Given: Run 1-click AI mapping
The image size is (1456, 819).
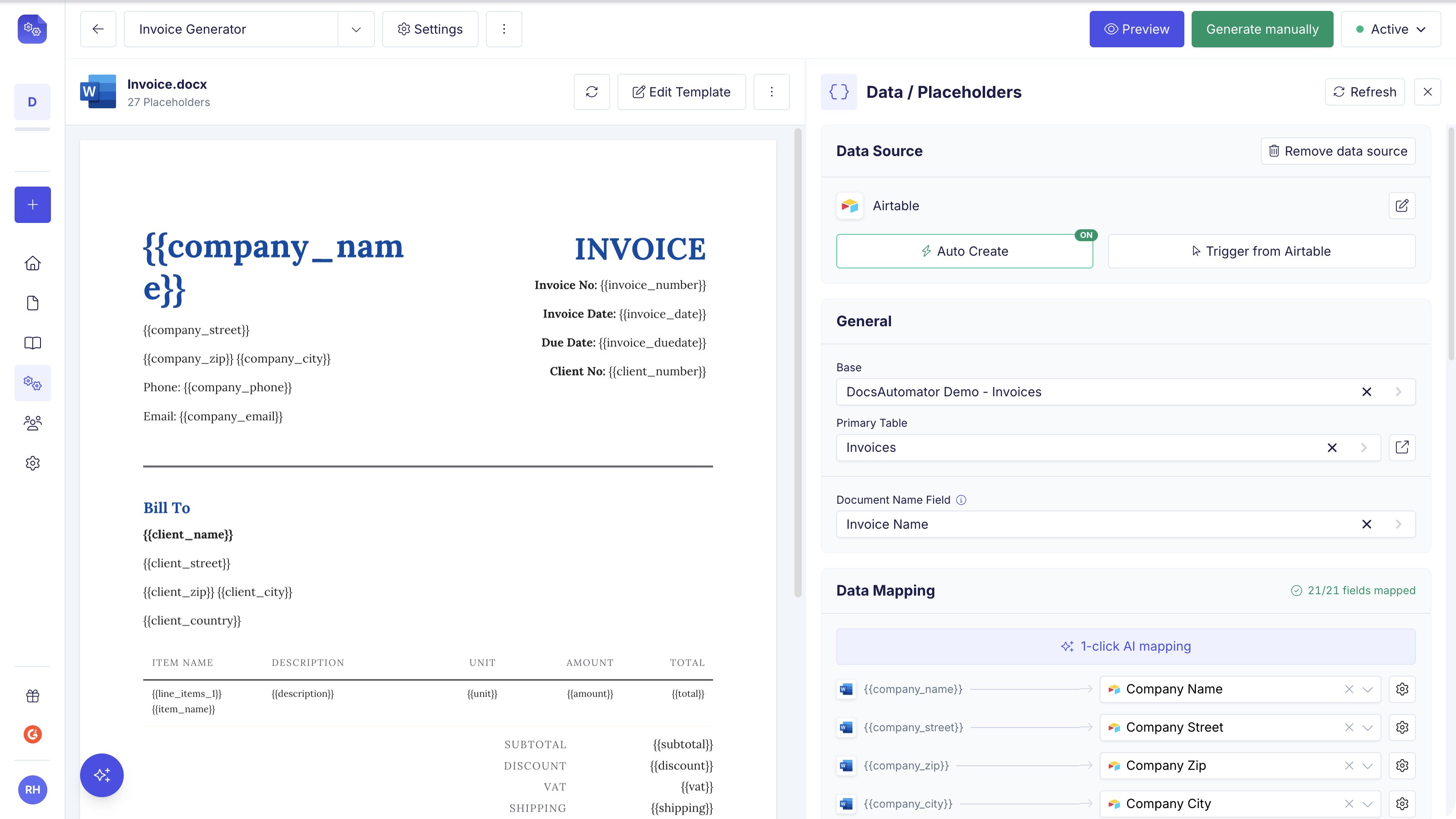Looking at the screenshot, I should 1125,646.
